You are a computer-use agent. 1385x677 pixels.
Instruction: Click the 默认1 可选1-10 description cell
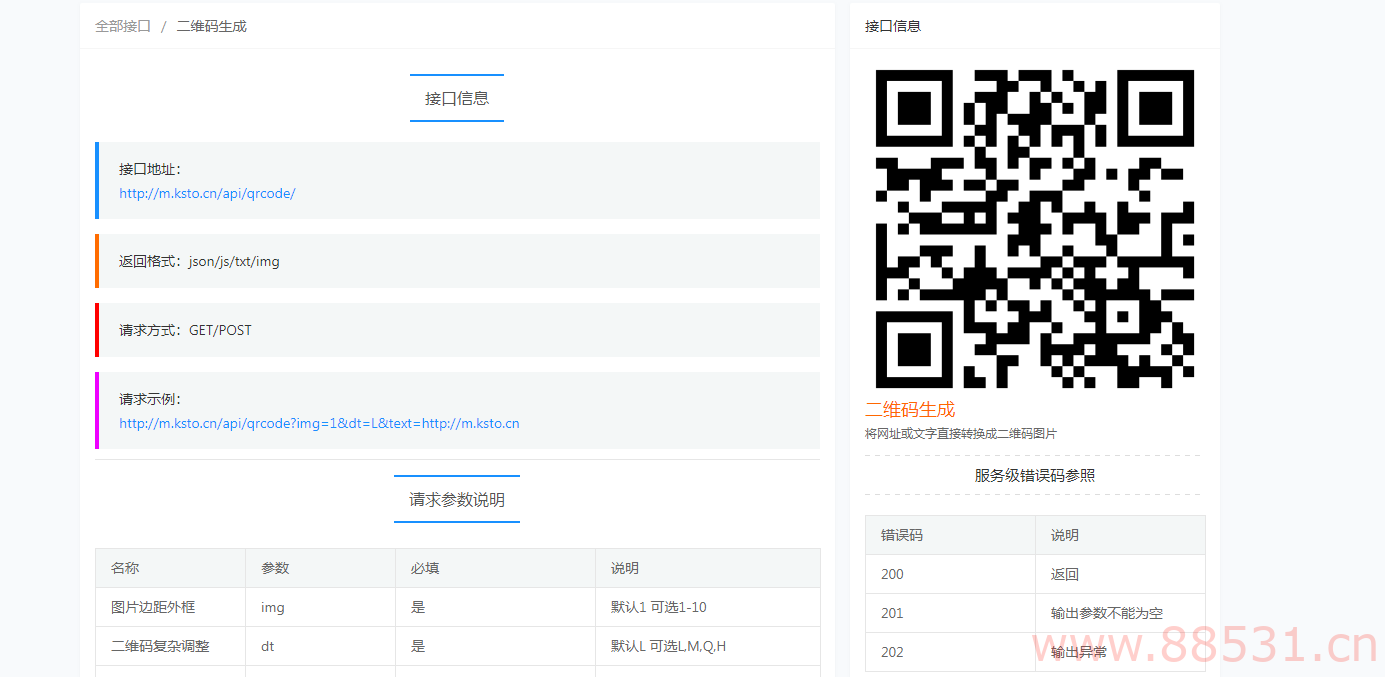coord(659,607)
